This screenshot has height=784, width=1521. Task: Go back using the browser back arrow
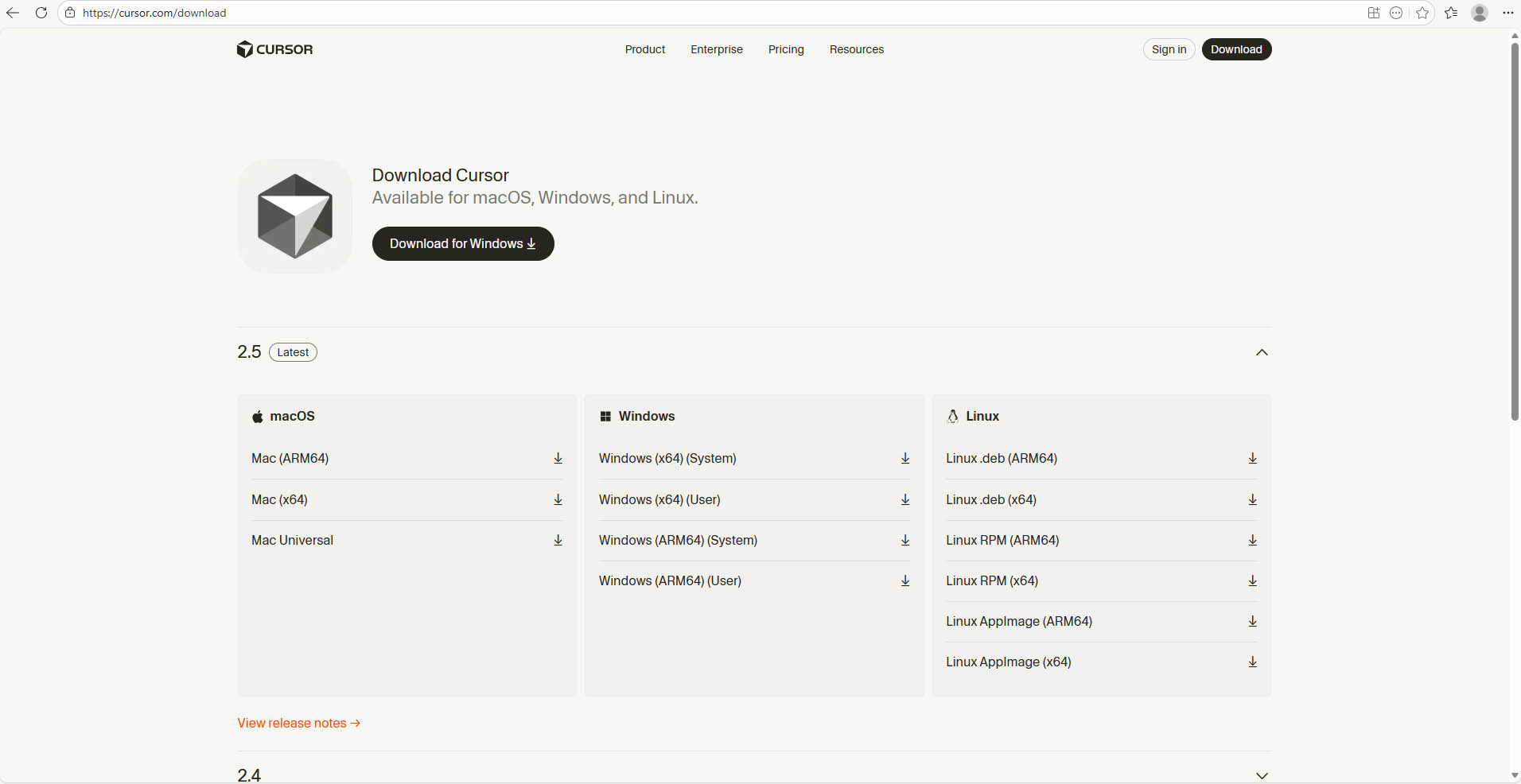pyautogui.click(x=13, y=13)
